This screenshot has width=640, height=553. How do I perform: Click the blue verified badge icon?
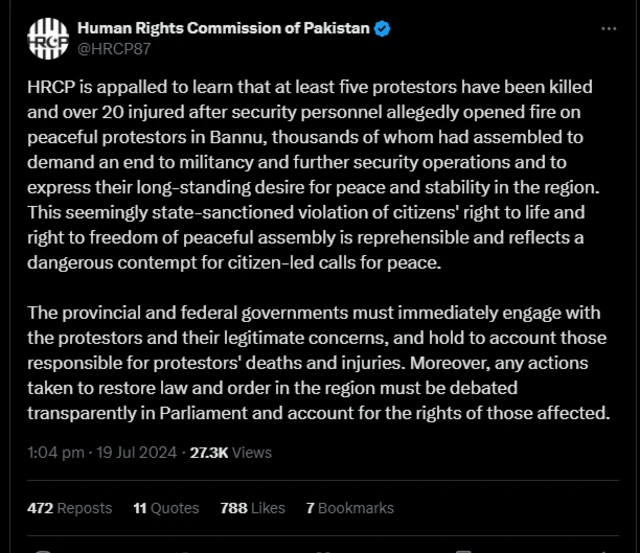point(382,28)
